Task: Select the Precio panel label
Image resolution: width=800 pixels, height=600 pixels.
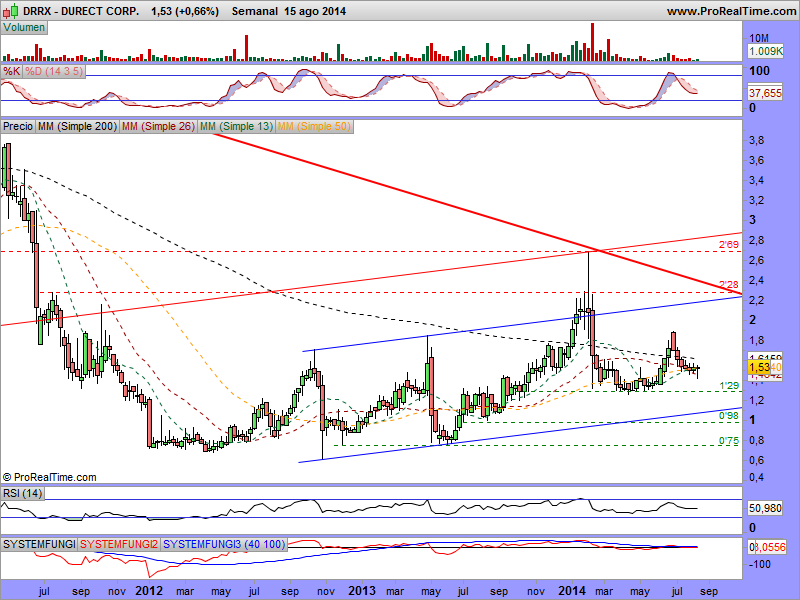Action: 17,127
